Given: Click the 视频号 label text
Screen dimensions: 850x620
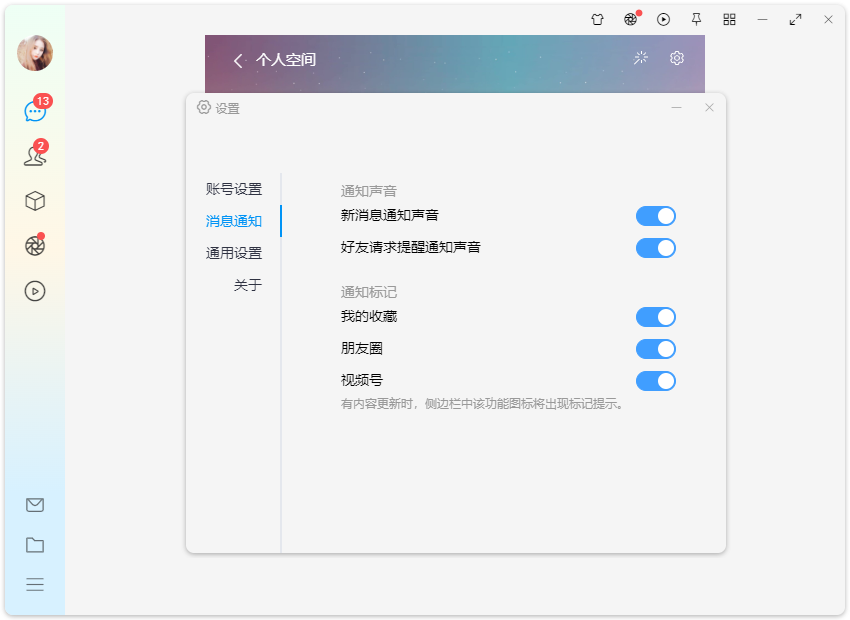Looking at the screenshot, I should click(362, 380).
